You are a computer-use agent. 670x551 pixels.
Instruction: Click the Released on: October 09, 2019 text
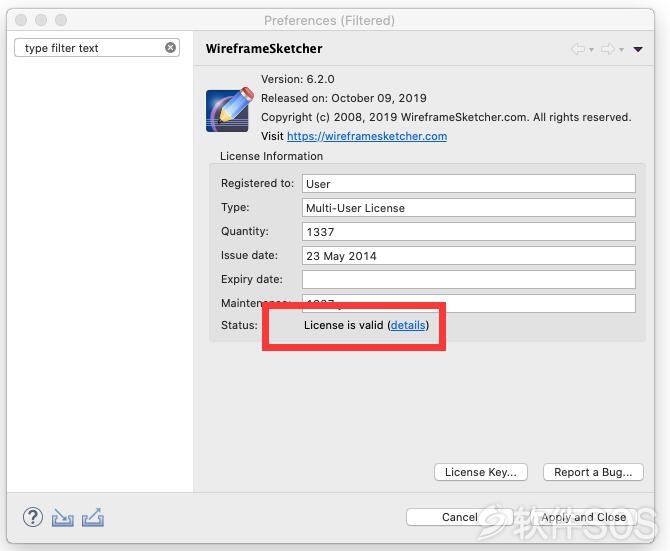pos(344,98)
